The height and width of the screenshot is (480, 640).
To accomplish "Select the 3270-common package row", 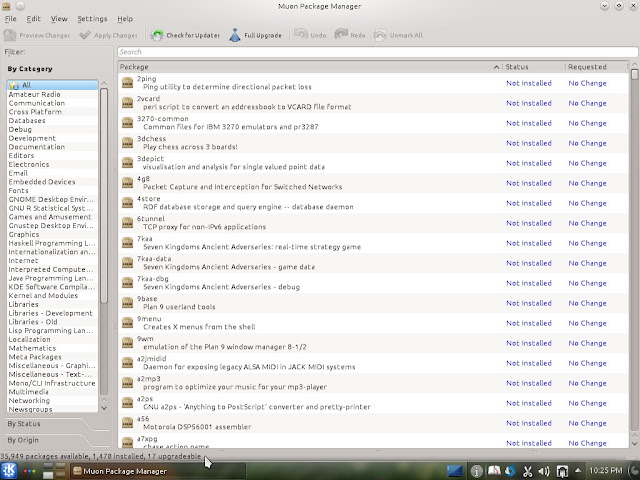I will 373,123.
